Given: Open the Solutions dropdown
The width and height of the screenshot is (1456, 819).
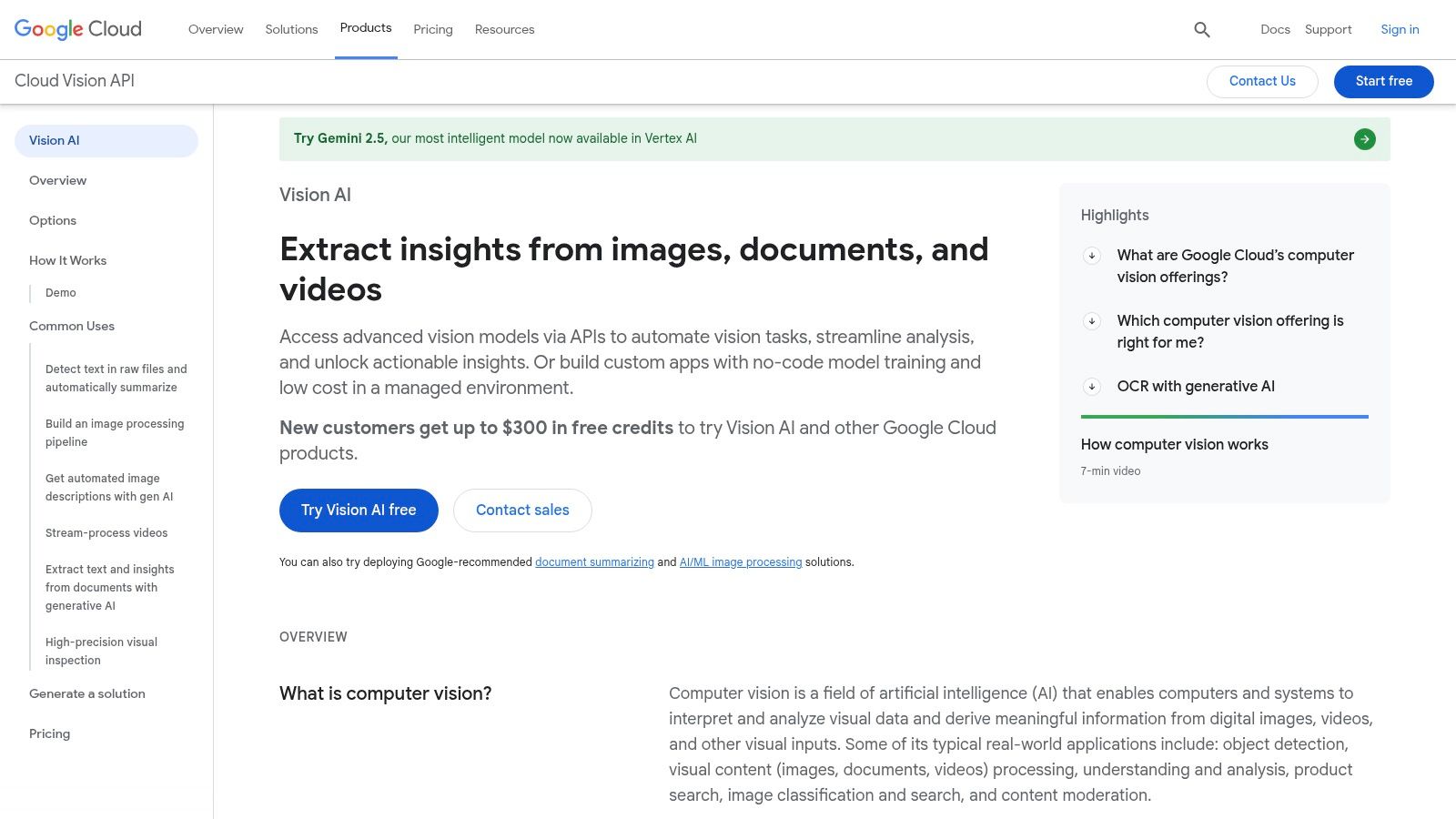Looking at the screenshot, I should click(291, 29).
